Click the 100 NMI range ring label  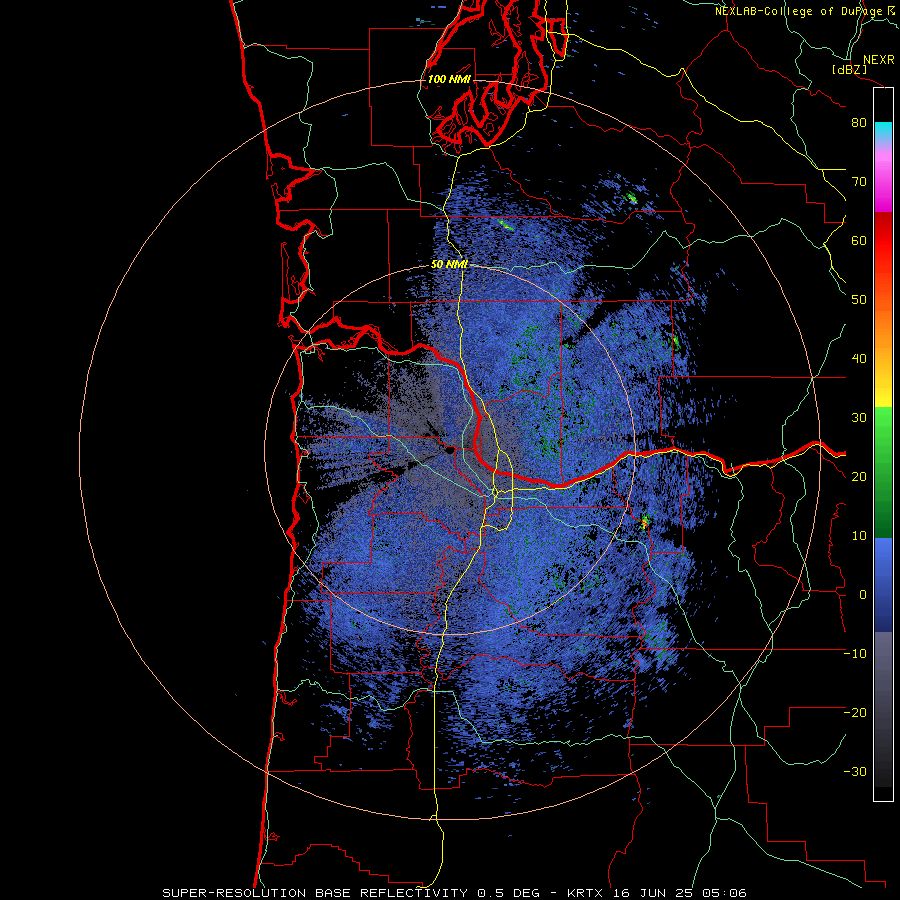pos(449,79)
